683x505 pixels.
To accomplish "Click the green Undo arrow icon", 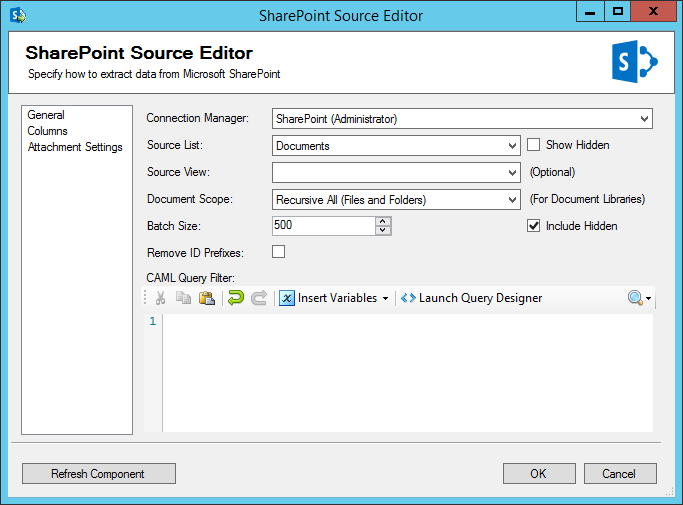I will [x=236, y=298].
